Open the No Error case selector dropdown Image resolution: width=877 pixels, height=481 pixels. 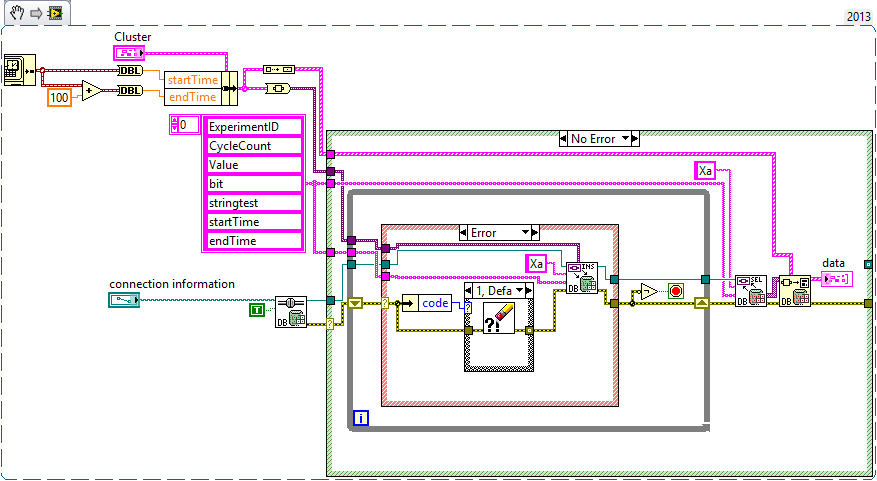click(599, 139)
